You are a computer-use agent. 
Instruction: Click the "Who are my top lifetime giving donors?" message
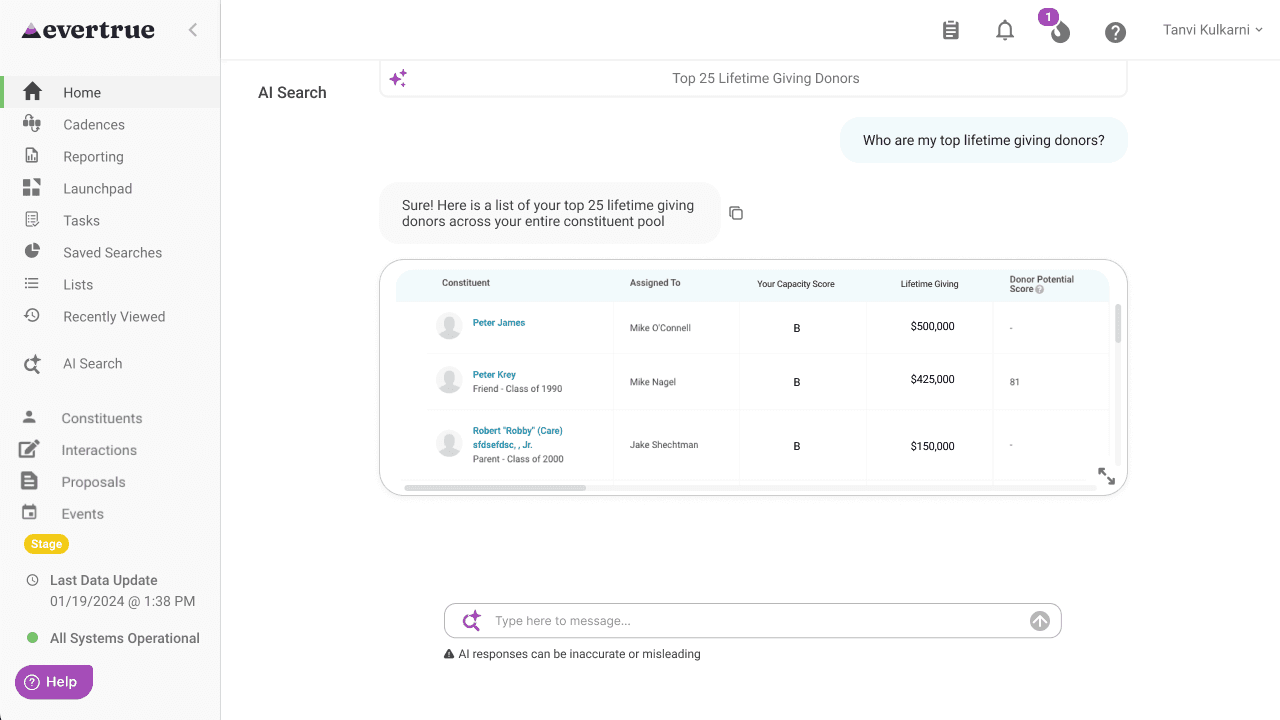(x=984, y=140)
